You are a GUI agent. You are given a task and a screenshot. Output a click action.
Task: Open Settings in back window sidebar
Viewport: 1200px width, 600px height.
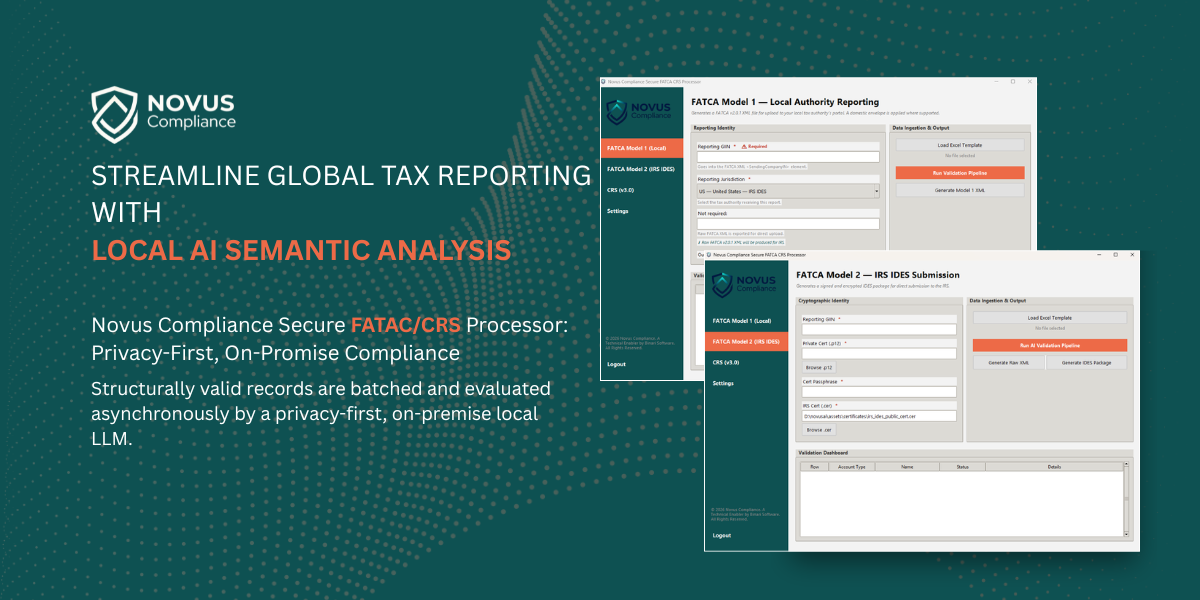(x=642, y=211)
